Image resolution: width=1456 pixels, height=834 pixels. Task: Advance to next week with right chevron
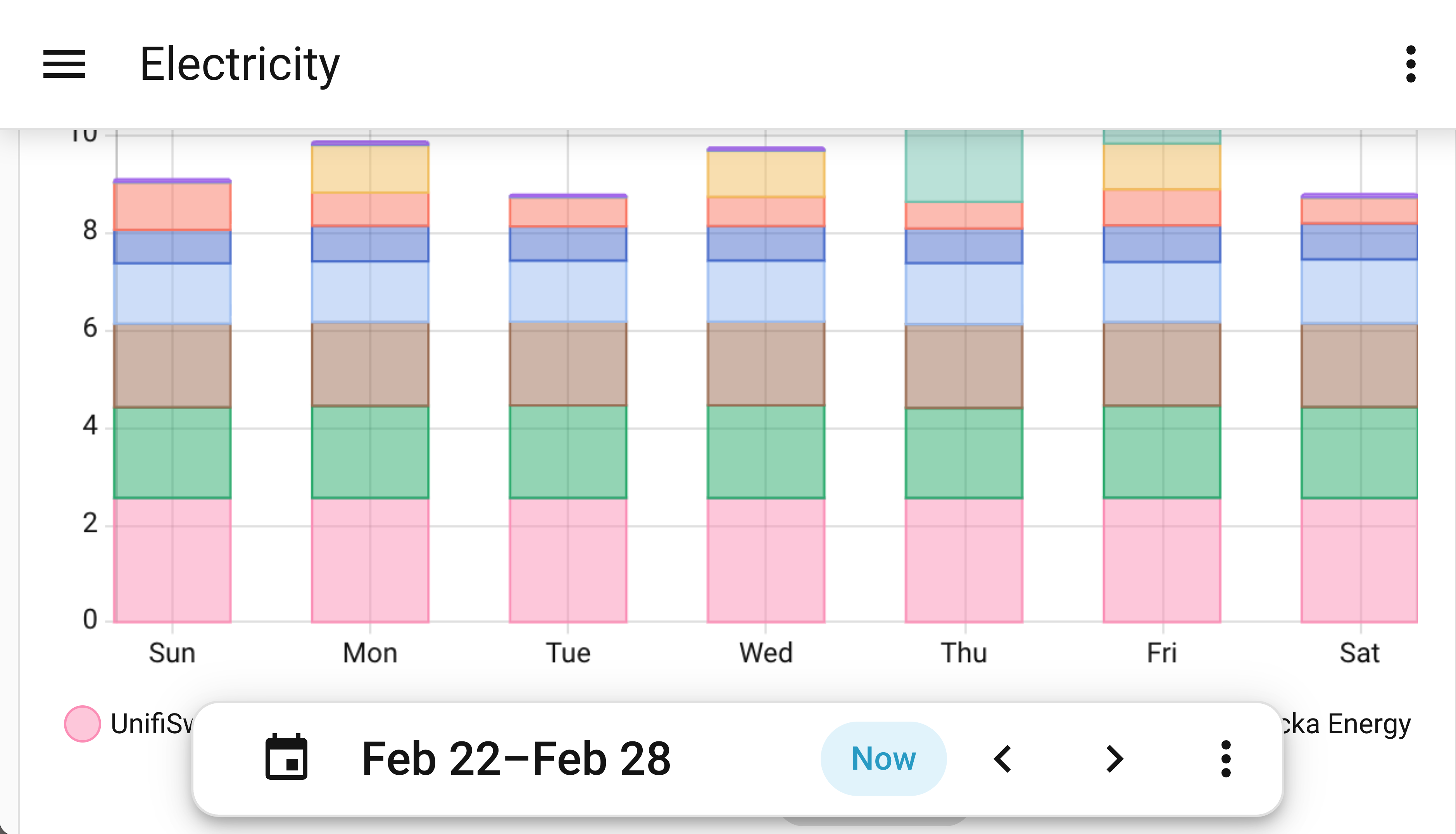pyautogui.click(x=1114, y=758)
